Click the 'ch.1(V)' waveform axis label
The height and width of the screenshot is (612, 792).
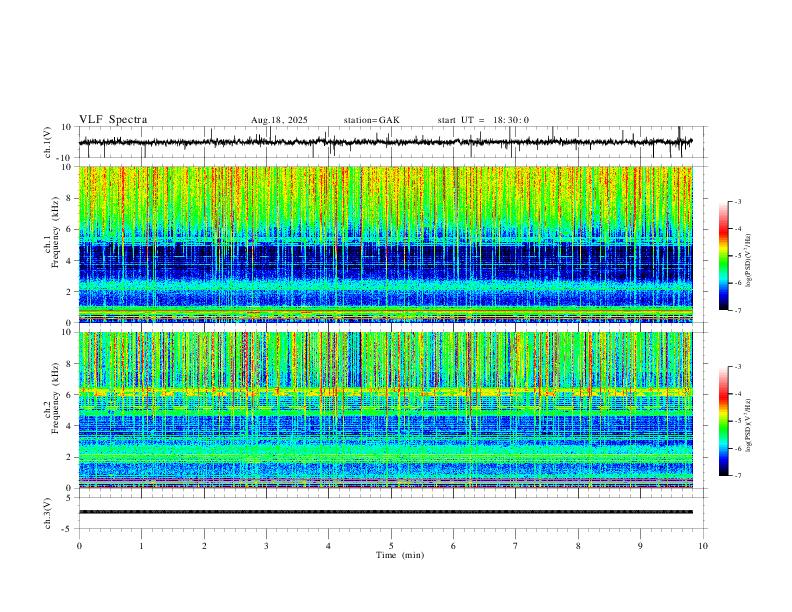[48, 142]
